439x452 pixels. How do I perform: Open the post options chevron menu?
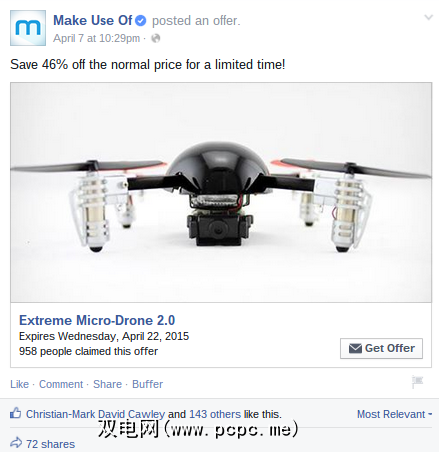click(428, 17)
